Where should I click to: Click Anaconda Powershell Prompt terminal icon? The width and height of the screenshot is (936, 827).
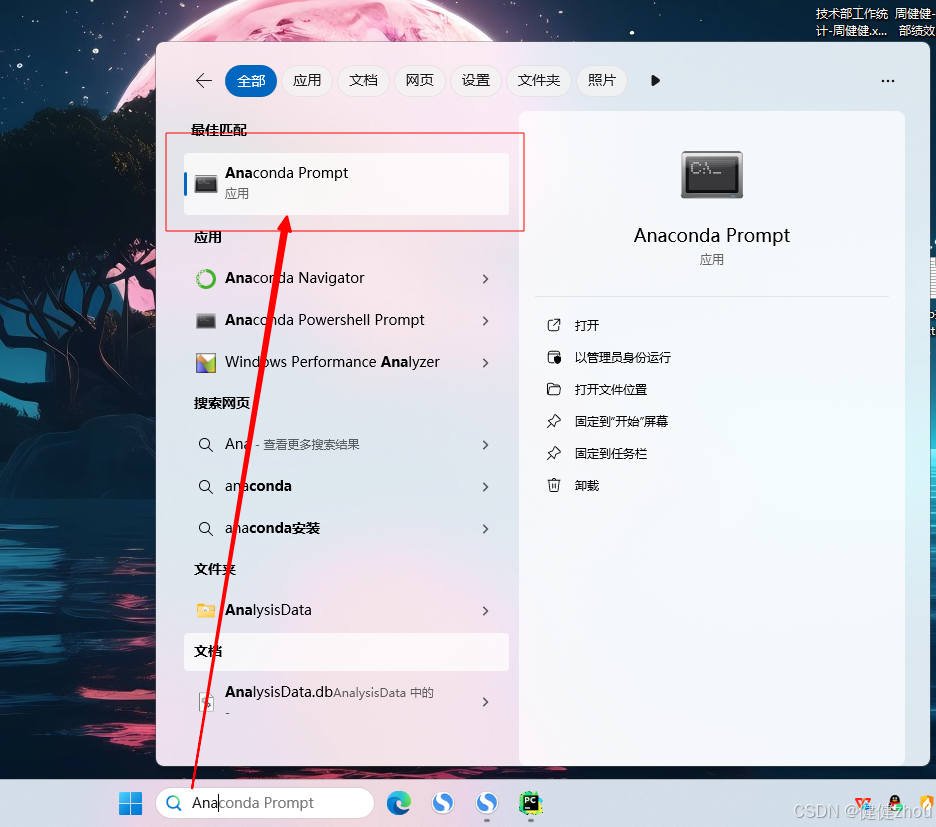(x=206, y=321)
